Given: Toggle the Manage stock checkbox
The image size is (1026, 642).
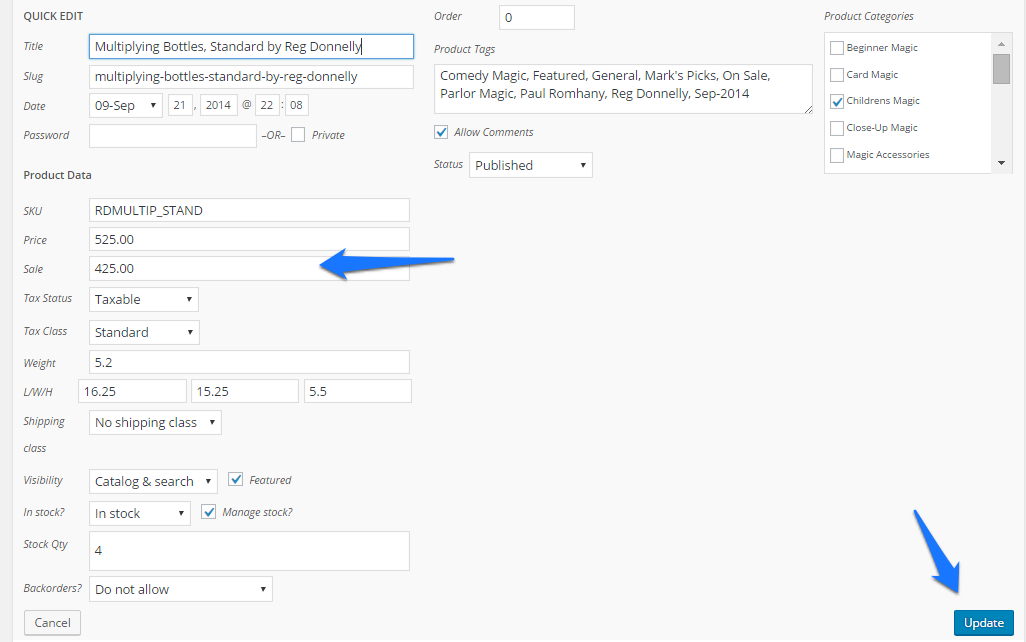Looking at the screenshot, I should click(x=208, y=512).
